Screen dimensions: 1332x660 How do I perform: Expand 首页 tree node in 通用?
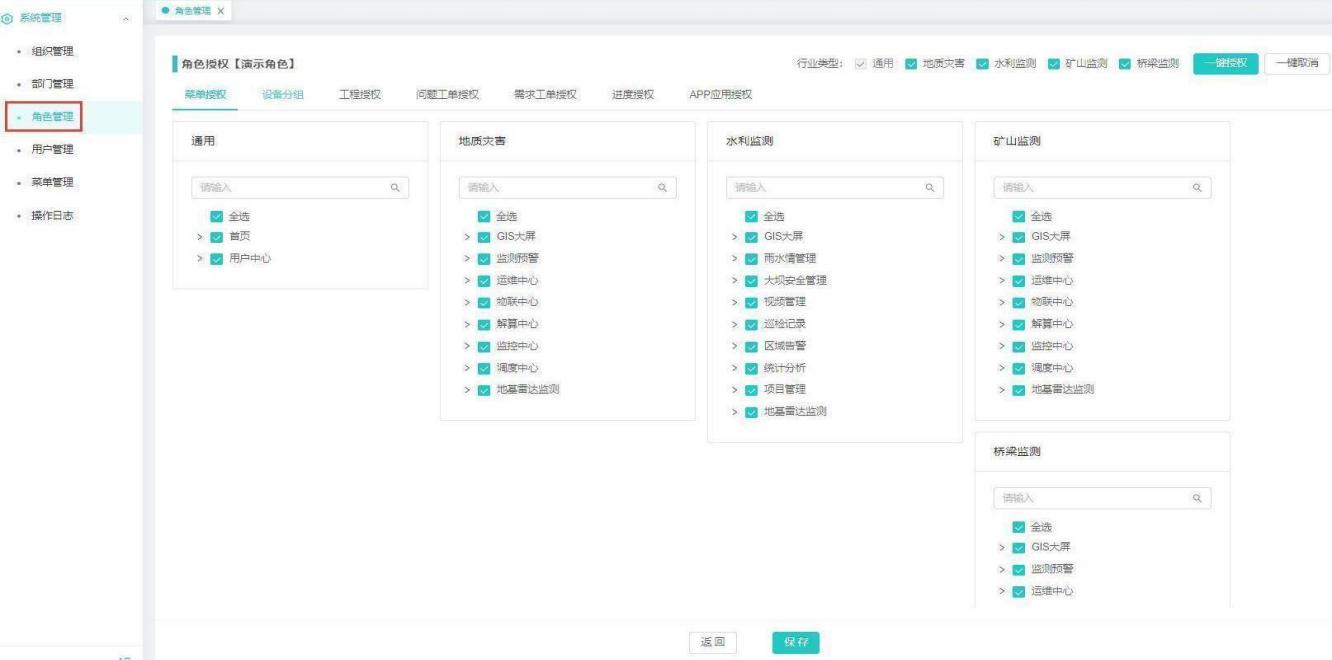click(200, 237)
